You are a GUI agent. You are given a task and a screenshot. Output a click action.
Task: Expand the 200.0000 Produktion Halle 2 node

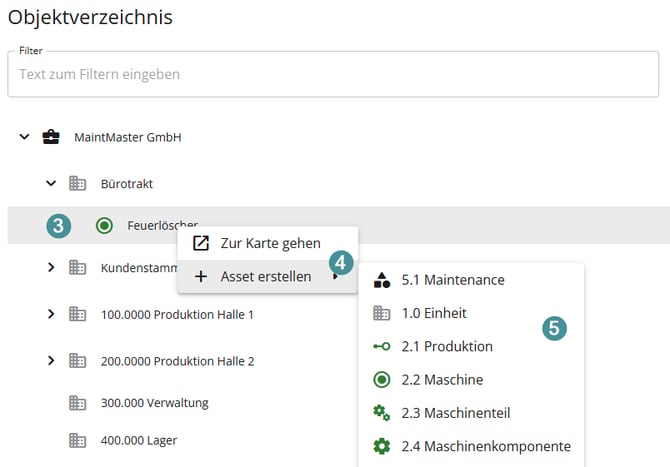[x=51, y=361]
